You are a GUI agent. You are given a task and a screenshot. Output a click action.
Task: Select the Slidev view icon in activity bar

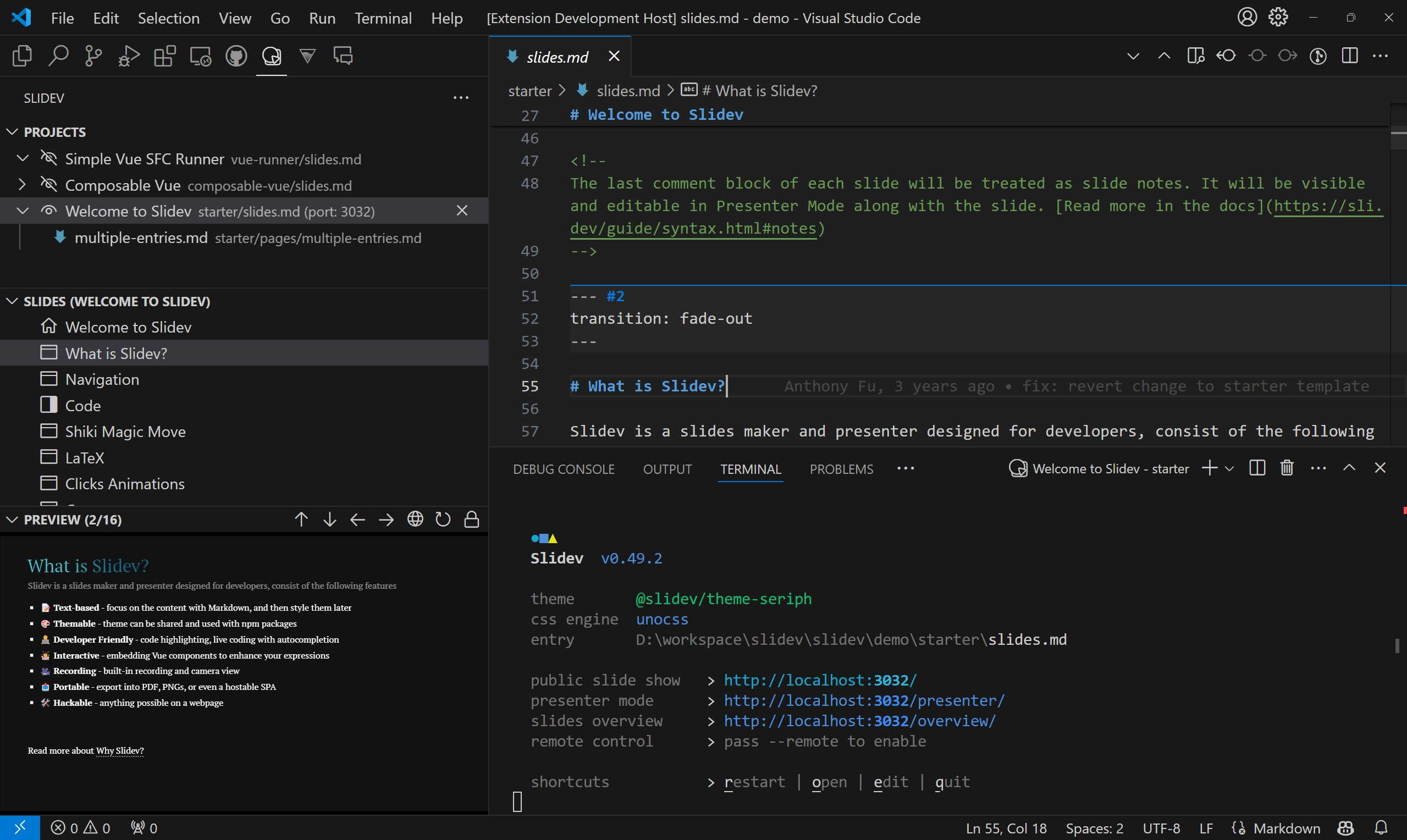(x=272, y=56)
